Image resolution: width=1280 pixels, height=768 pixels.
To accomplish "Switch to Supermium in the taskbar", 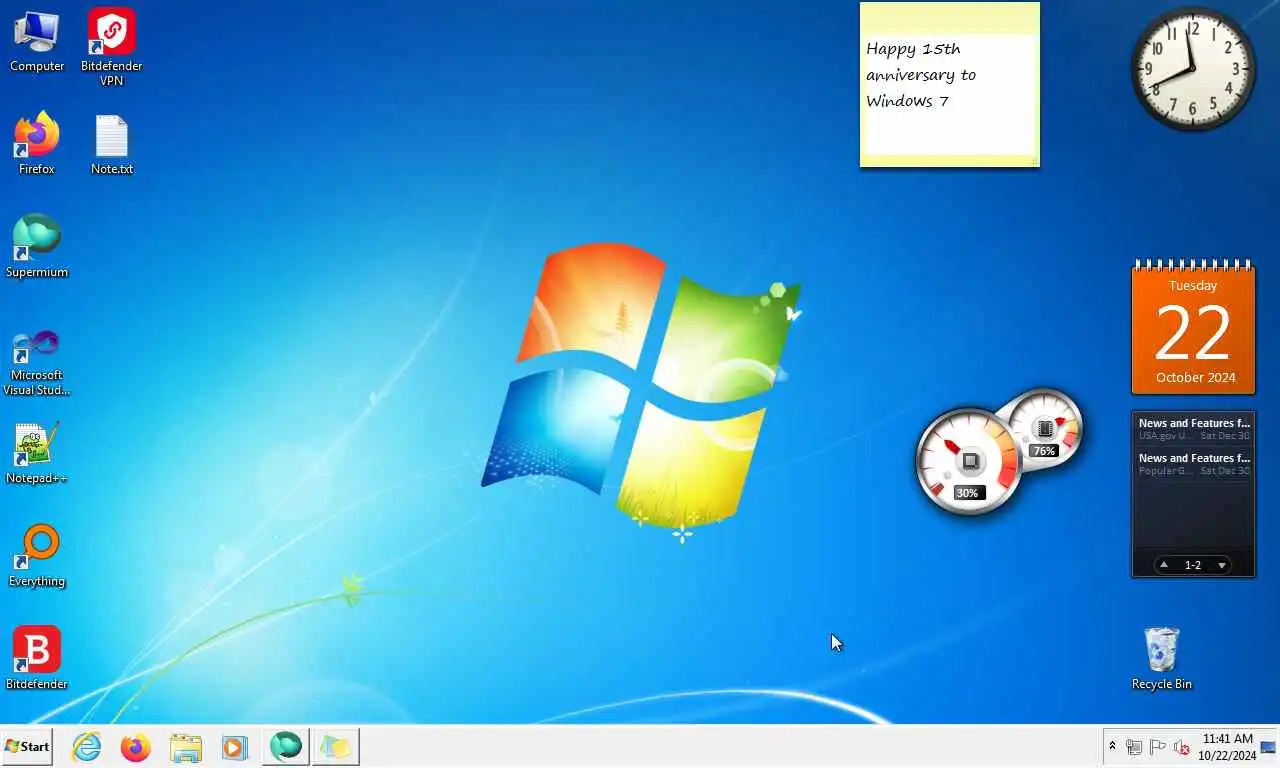I will pos(285,747).
